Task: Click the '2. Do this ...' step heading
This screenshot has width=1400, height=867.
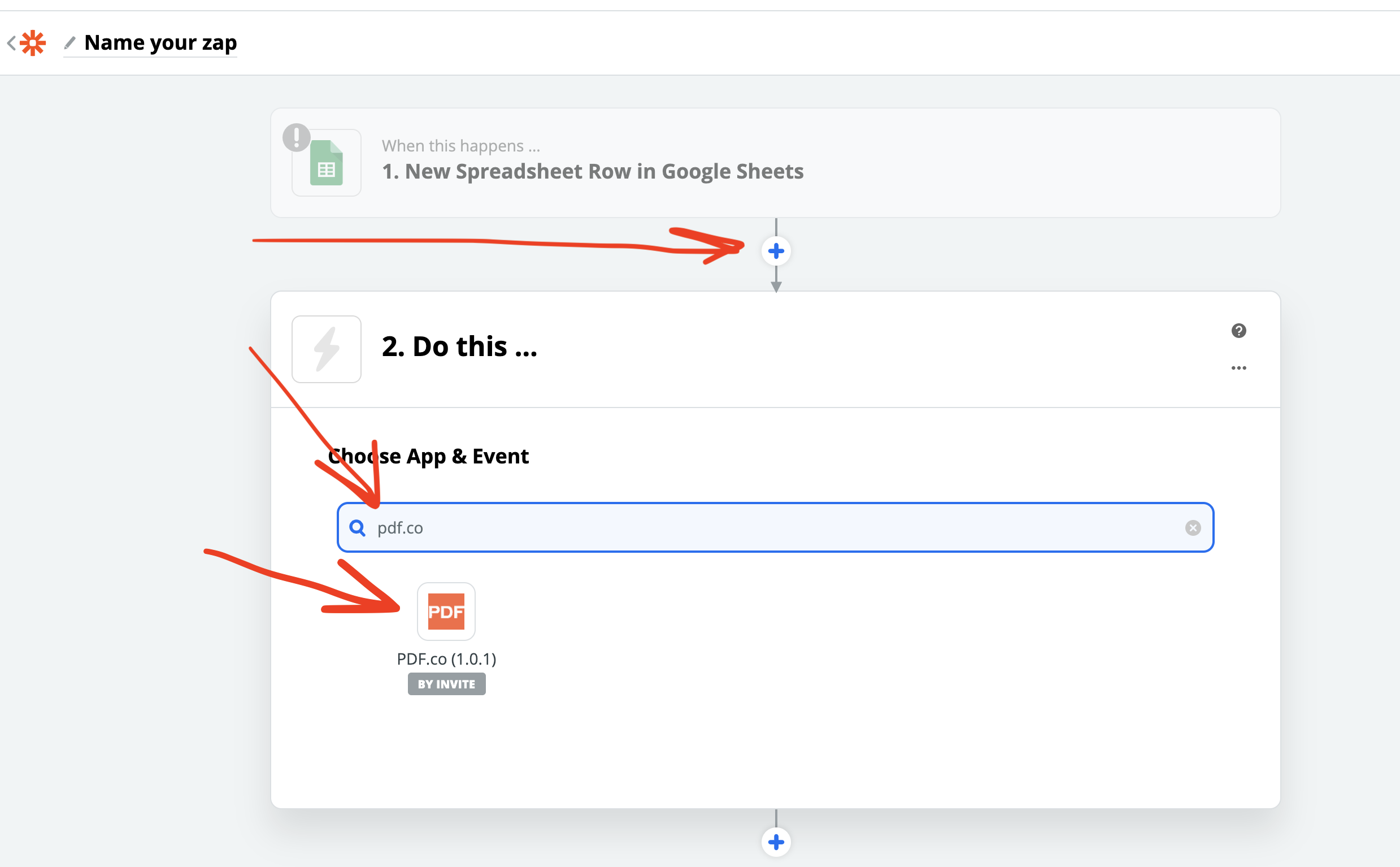Action: [x=459, y=346]
